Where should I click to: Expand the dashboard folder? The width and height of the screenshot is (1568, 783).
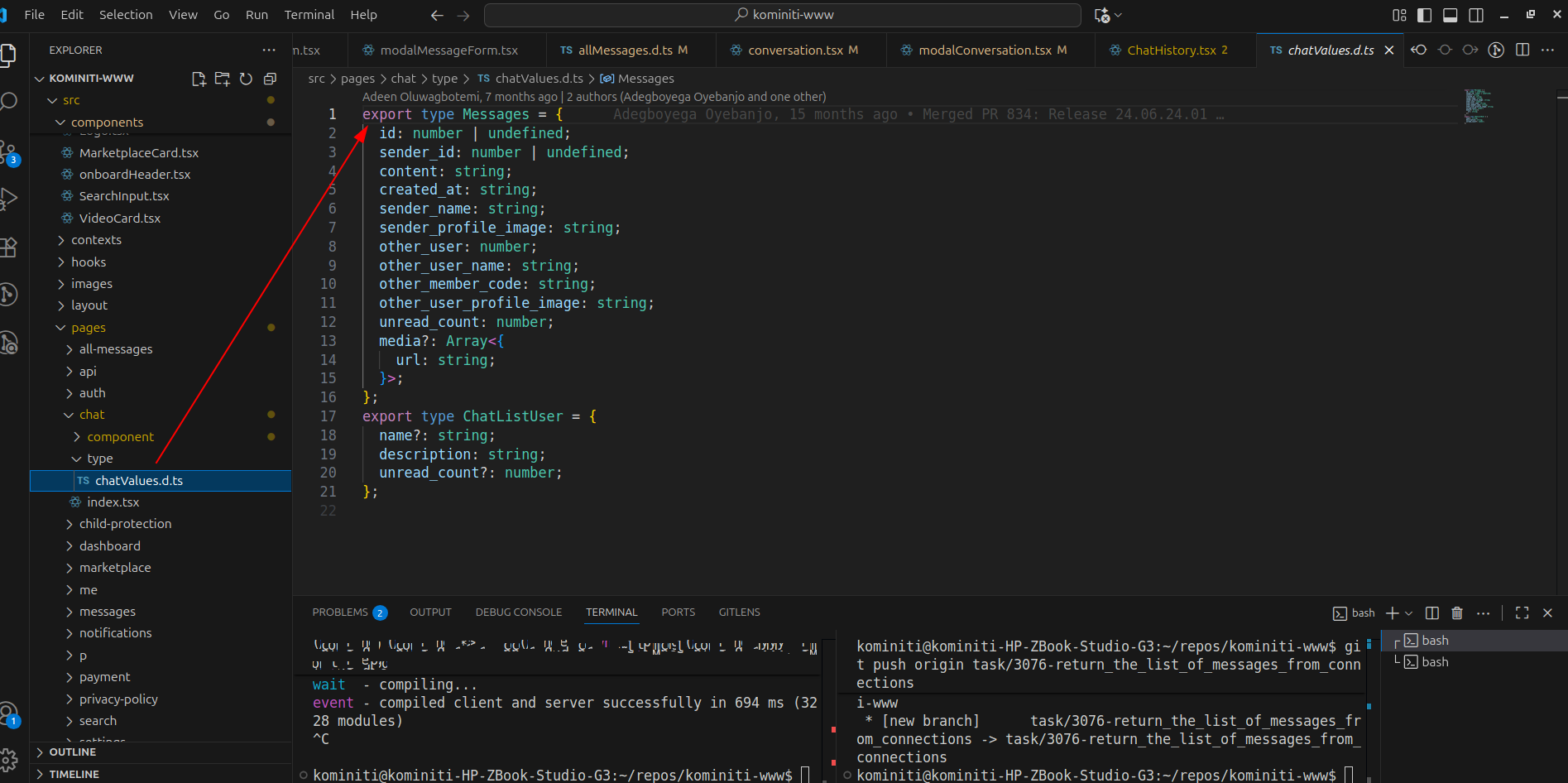(109, 546)
